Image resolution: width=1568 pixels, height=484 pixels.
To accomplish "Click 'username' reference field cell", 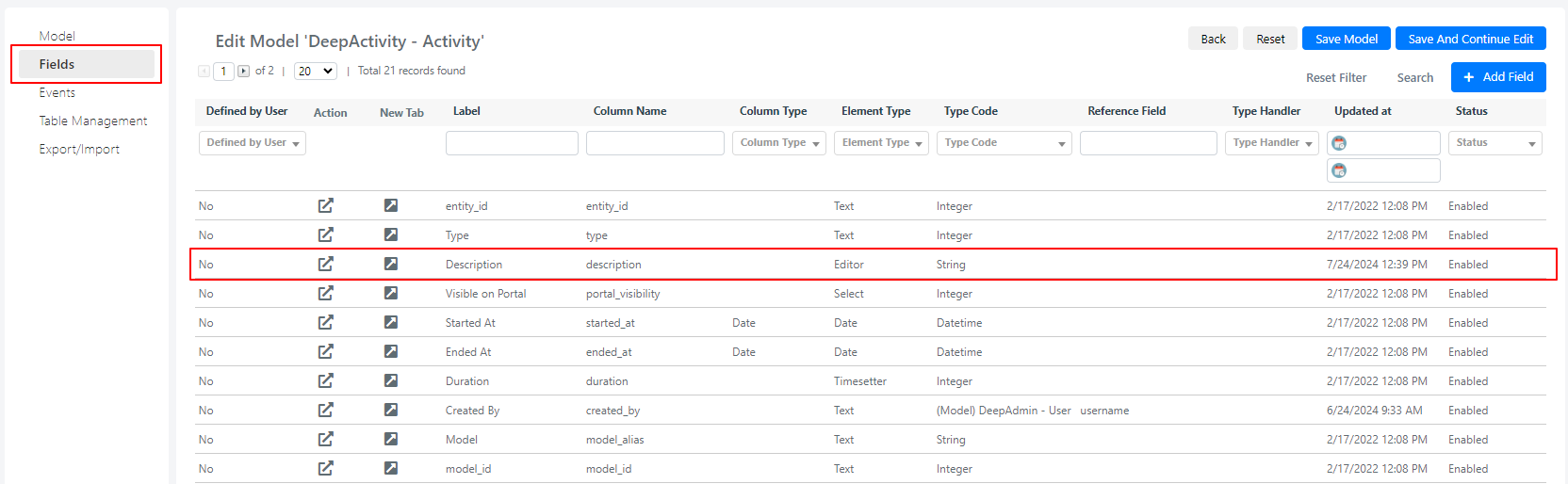I will [1104, 411].
